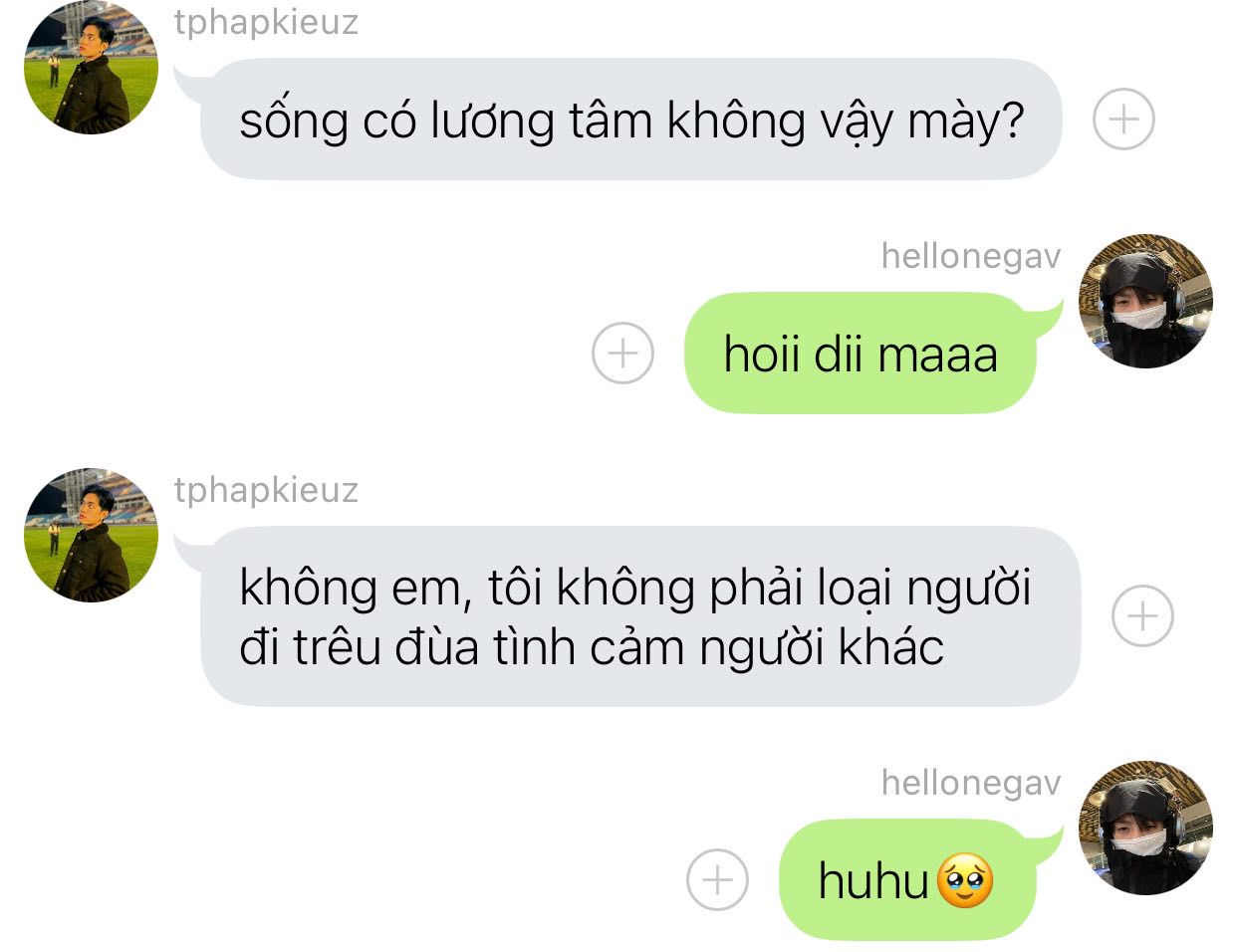Open the hellonegav username above "hoii dii maaa"
1237x952 pixels.
click(971, 256)
